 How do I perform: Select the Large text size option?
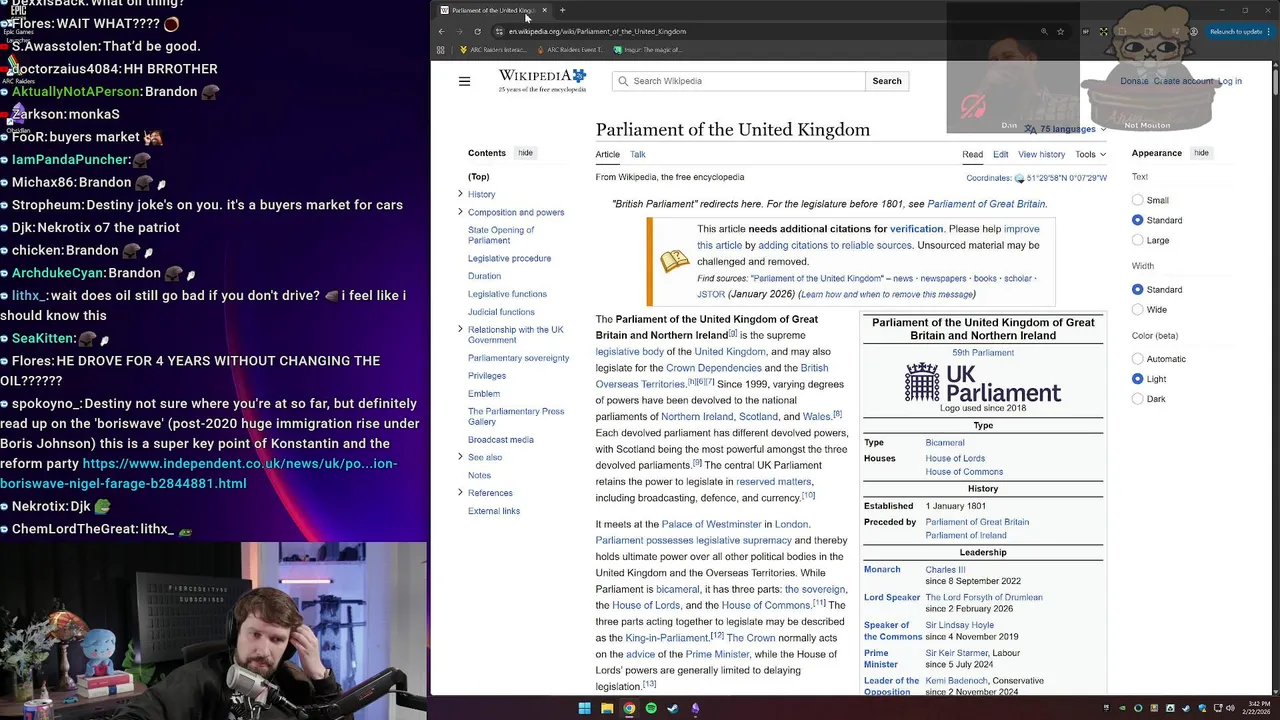pos(1137,240)
